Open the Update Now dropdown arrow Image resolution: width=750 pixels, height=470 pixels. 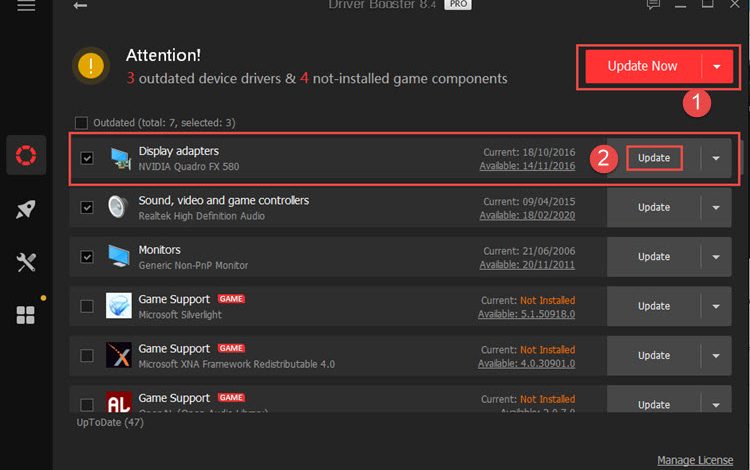[x=717, y=66]
